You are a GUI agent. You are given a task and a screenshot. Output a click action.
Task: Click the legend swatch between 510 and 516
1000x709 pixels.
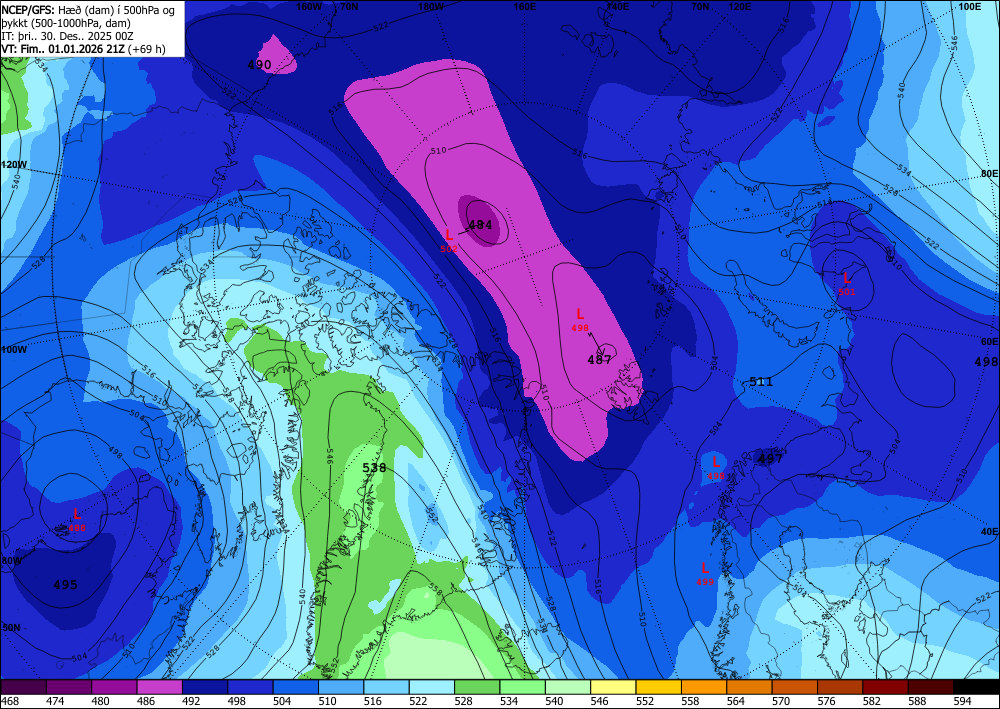pos(341,687)
